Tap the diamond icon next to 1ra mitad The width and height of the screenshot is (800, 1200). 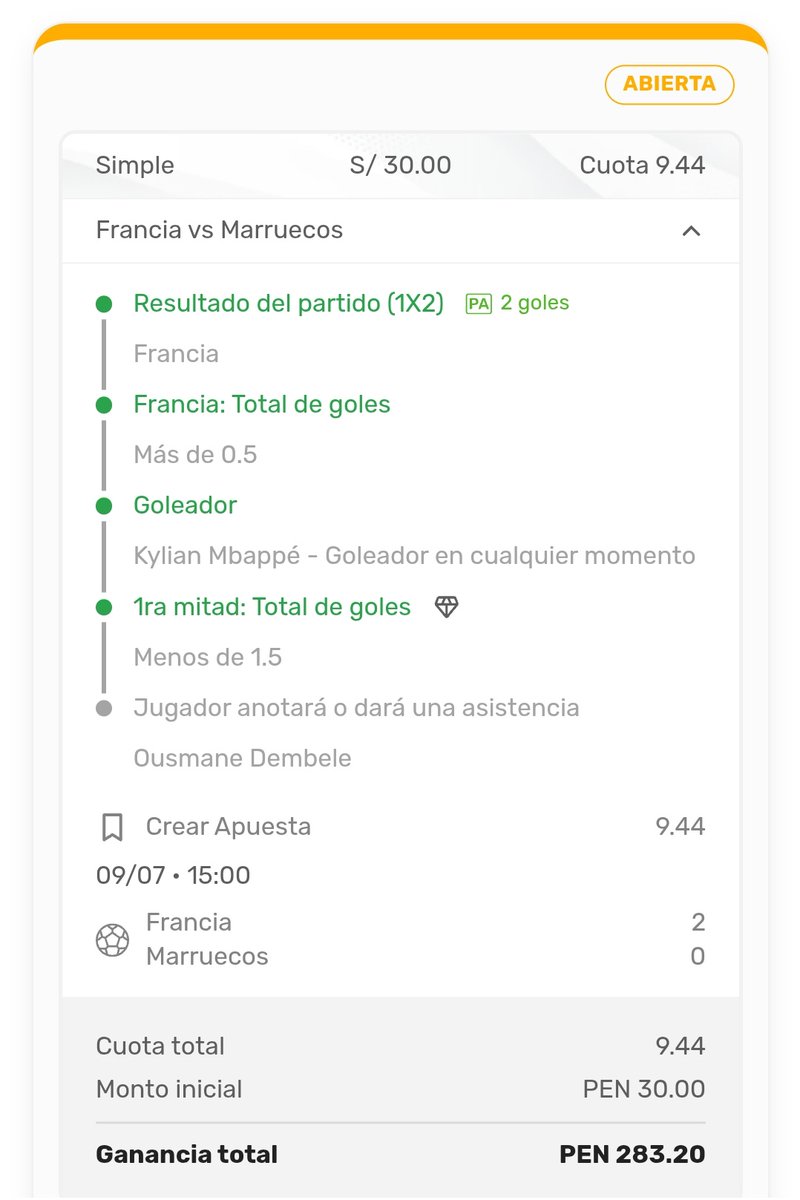(446, 607)
